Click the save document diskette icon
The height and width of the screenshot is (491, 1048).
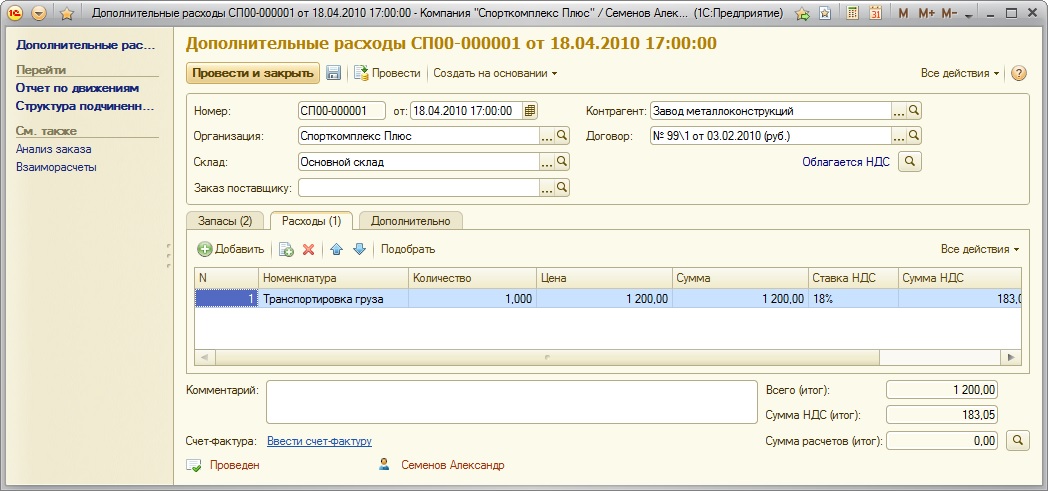tap(334, 73)
